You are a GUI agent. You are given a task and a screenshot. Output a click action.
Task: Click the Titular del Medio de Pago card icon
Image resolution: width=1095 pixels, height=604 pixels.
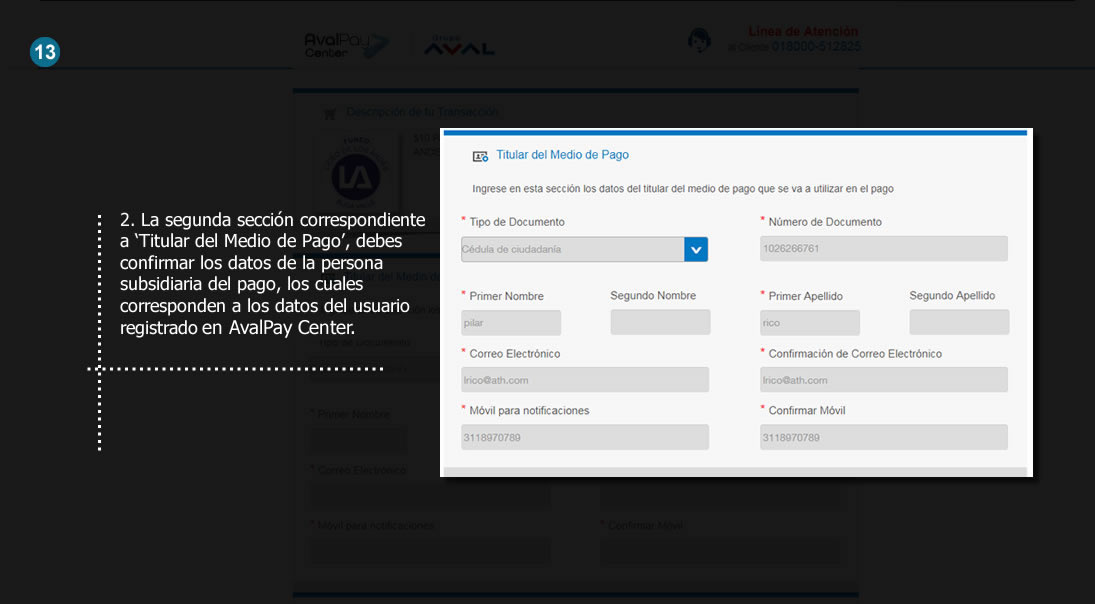[480, 156]
